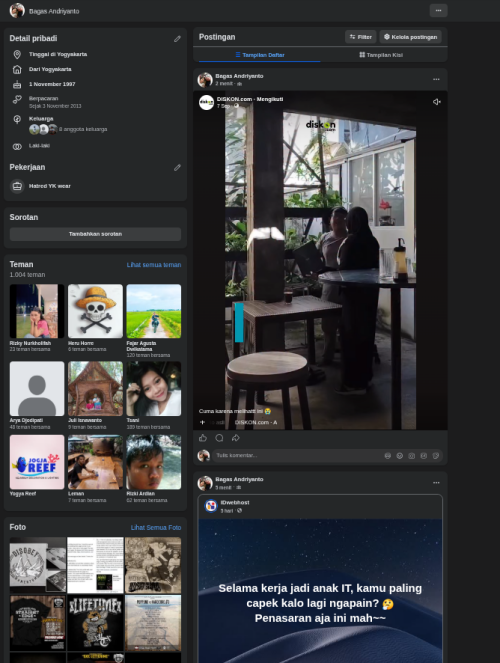The height and width of the screenshot is (663, 500).
Task: Click Tambahkan sorotan button
Action: 95,234
